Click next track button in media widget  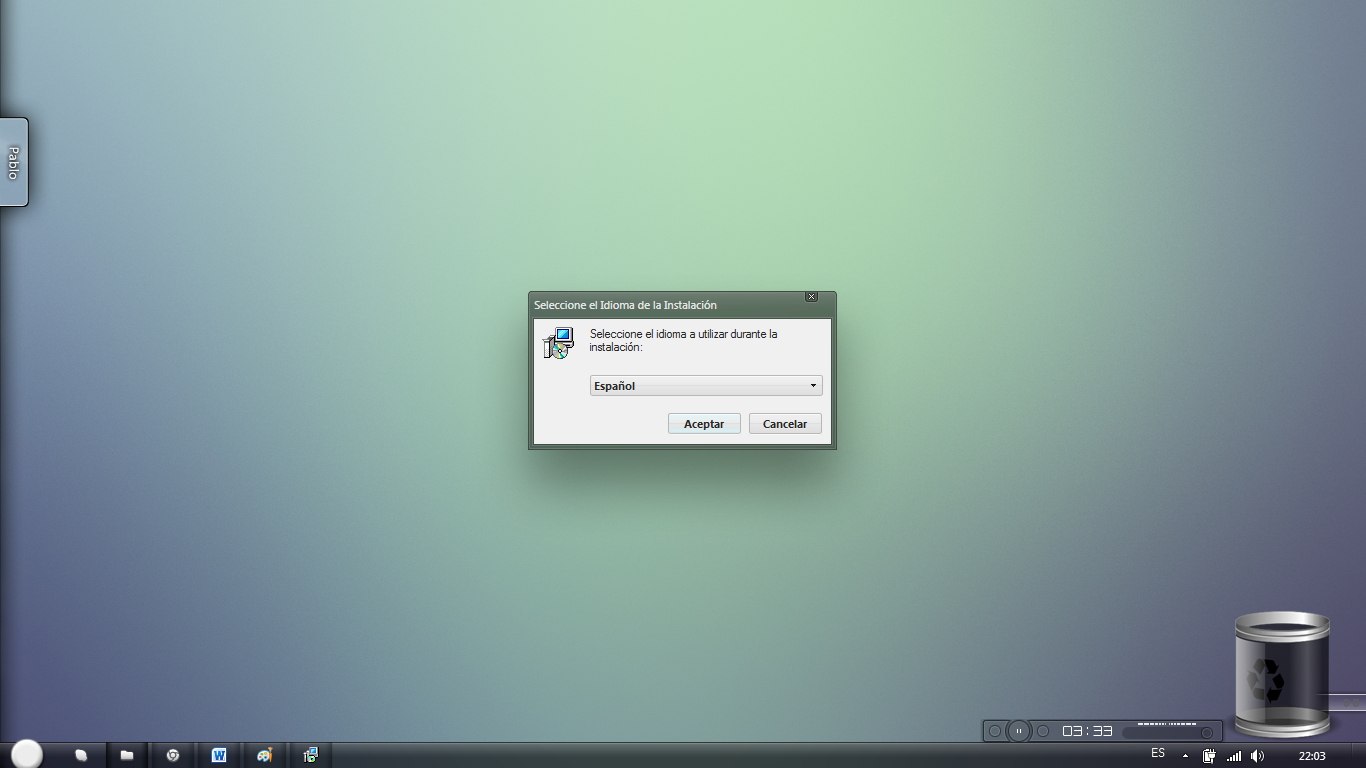tap(1043, 731)
